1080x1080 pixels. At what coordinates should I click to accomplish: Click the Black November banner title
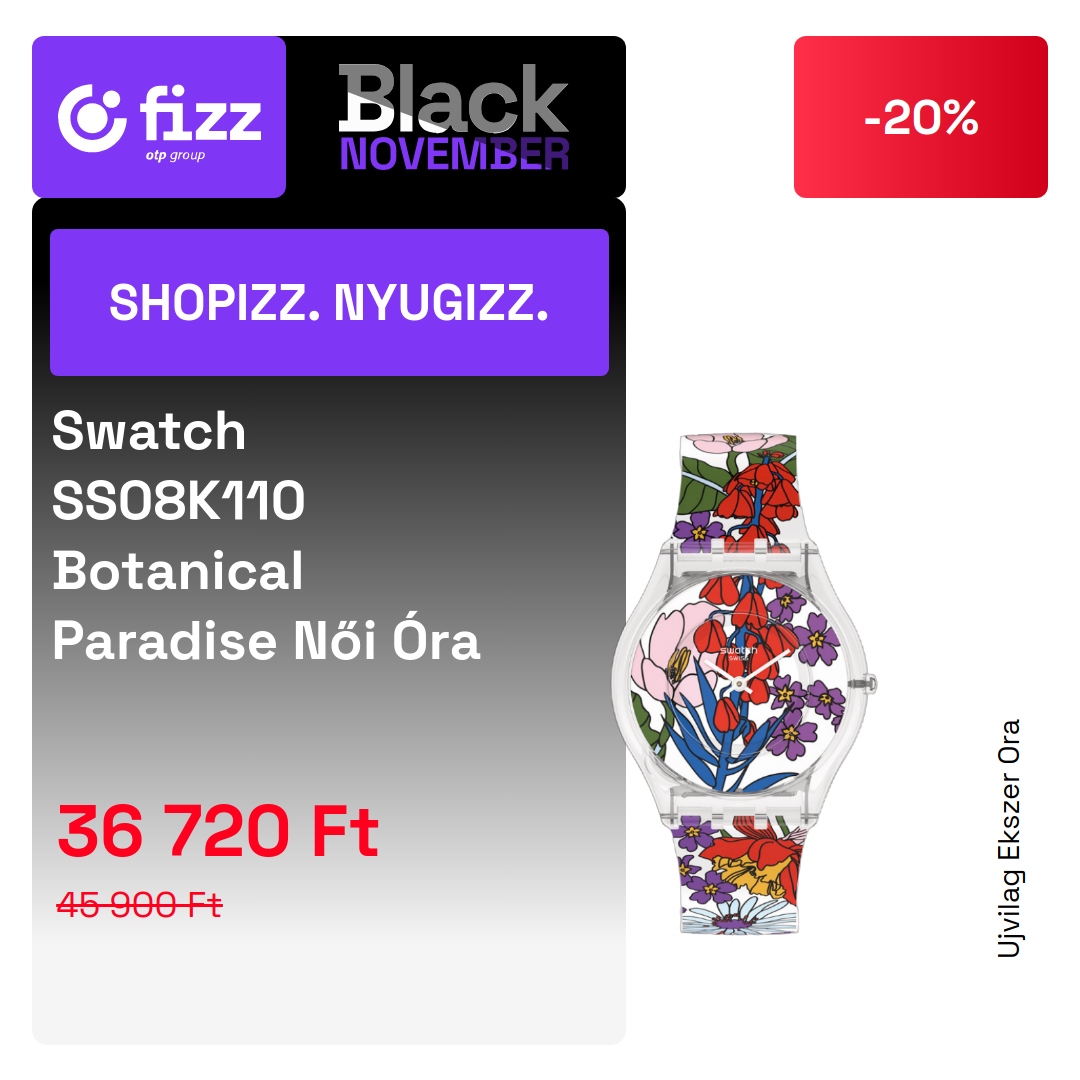454,117
